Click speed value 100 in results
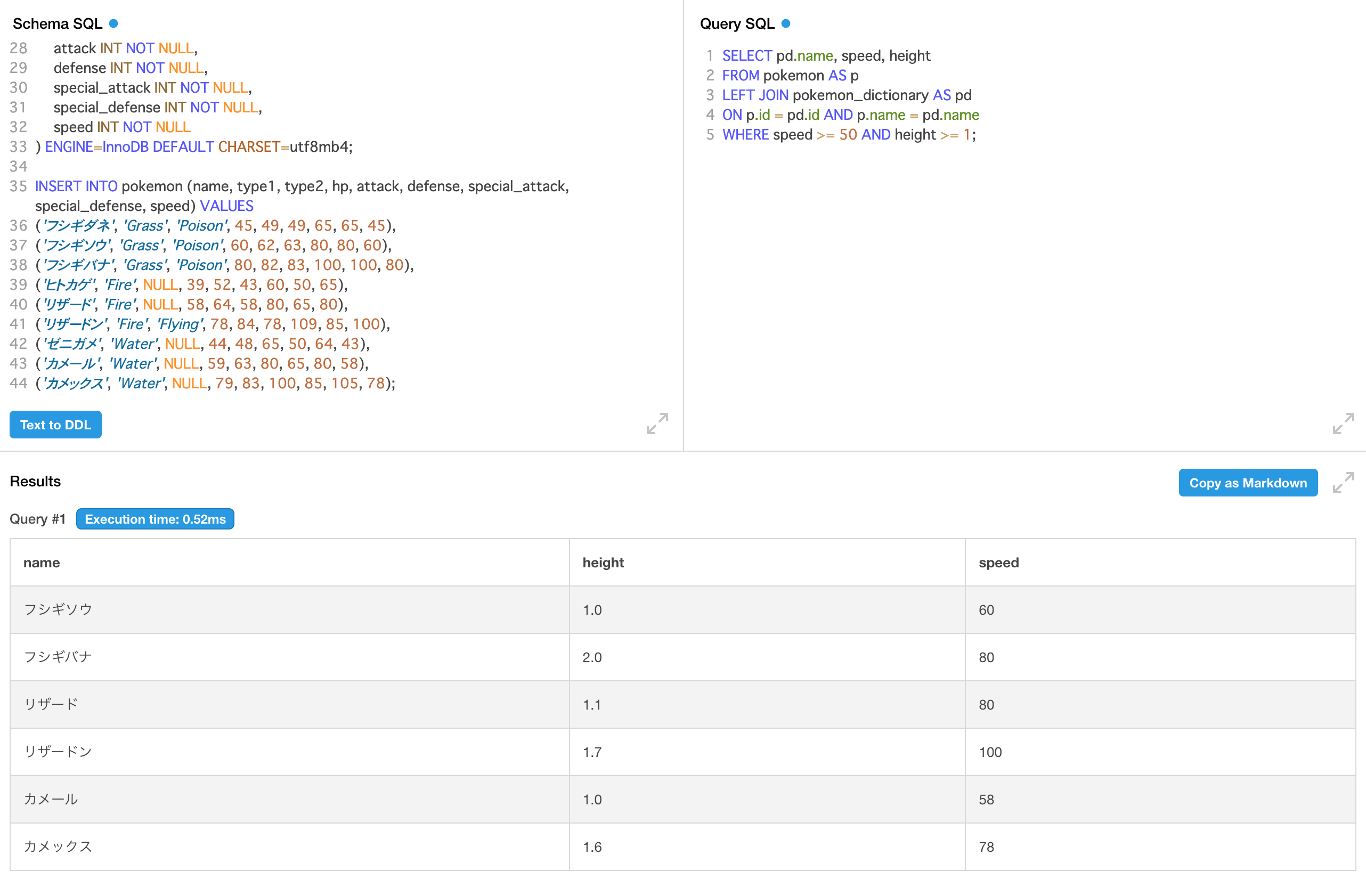This screenshot has height=896, width=1366. 990,752
